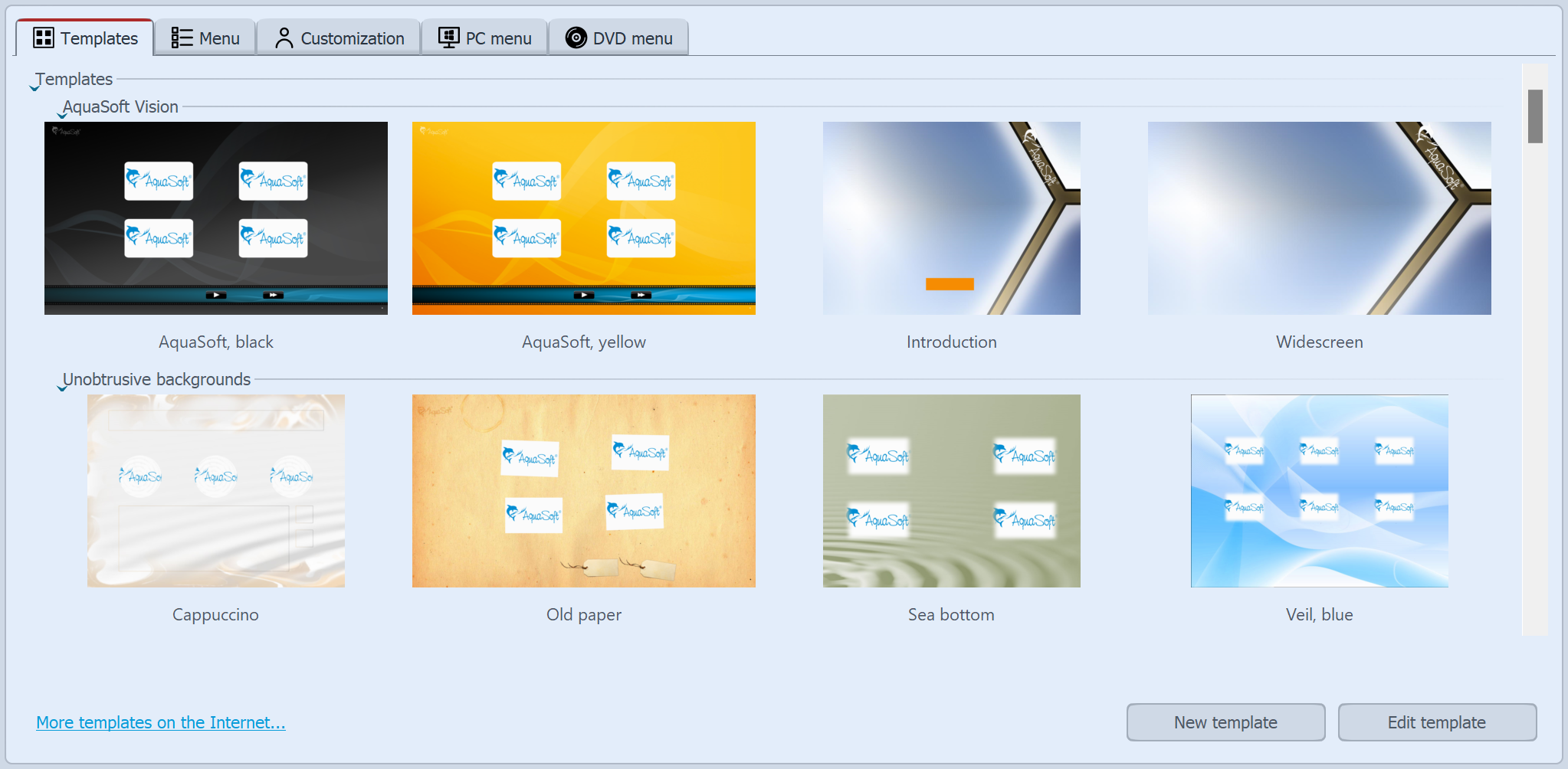The image size is (1568, 769).
Task: Select the AquaSoft, yellow template
Action: pos(583,218)
